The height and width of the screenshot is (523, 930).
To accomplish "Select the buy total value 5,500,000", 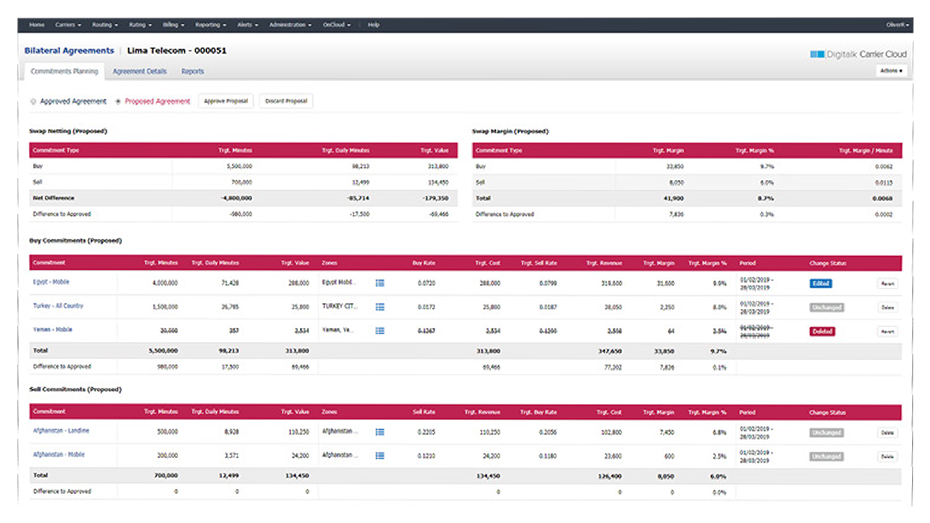I will tap(163, 351).
